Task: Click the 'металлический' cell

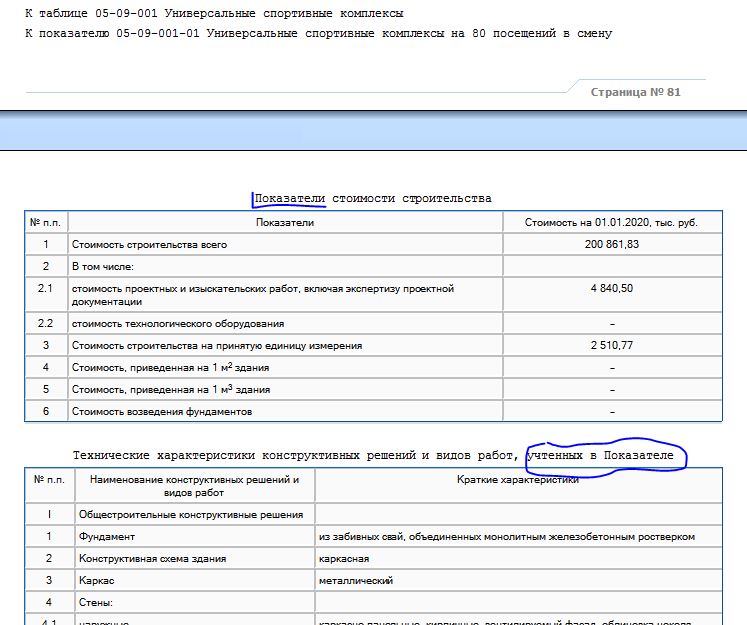Action: pyautogui.click(x=518, y=580)
